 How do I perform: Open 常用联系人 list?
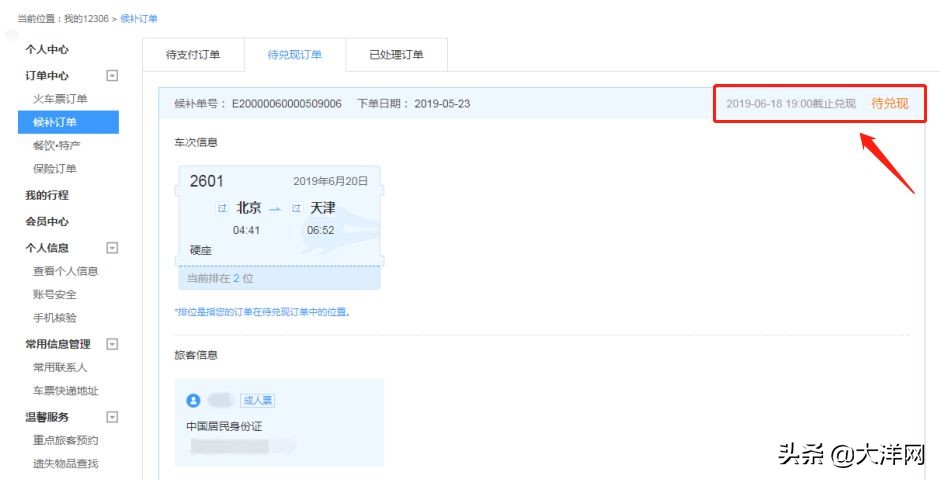coord(60,367)
